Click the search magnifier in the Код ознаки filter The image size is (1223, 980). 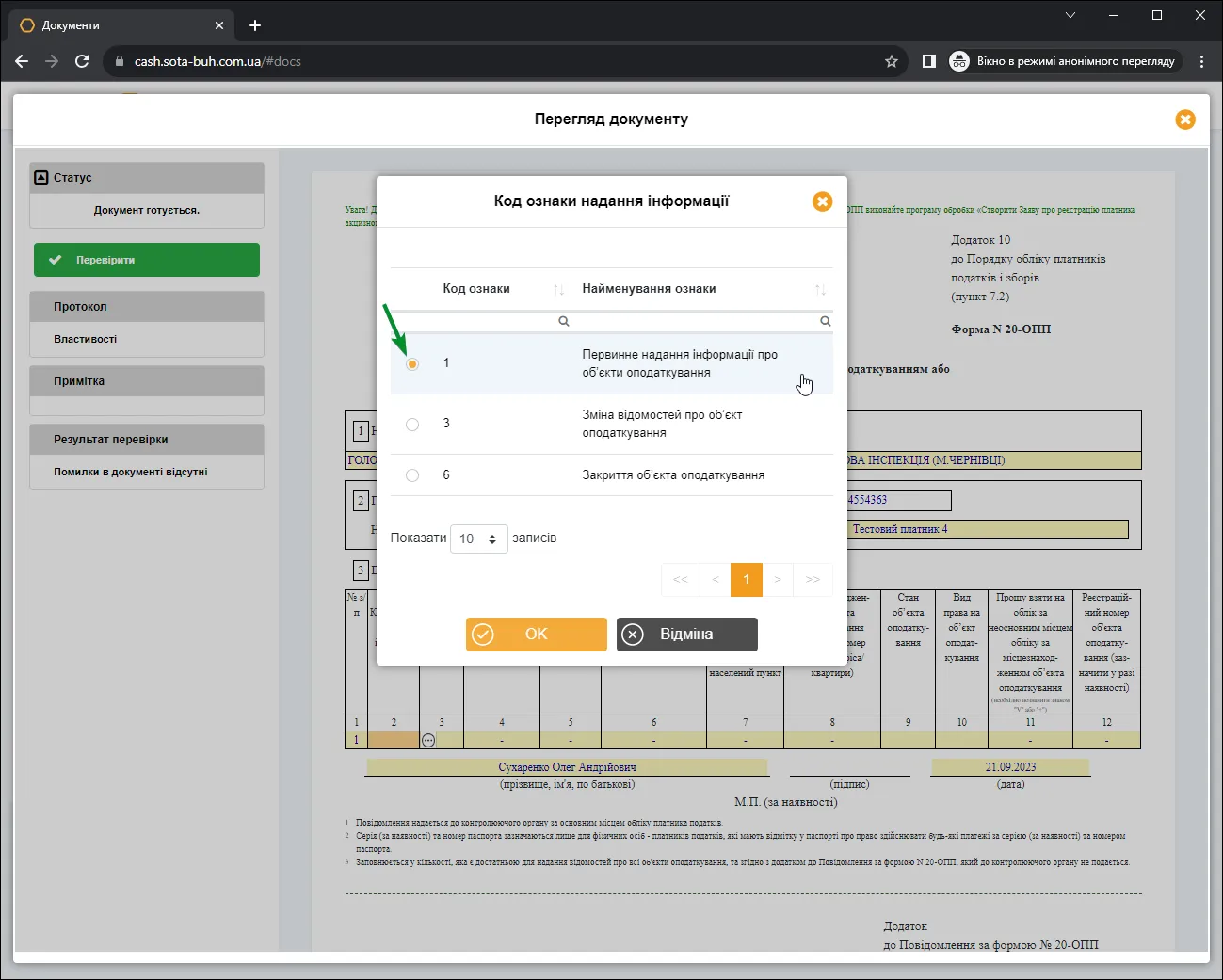tap(564, 321)
